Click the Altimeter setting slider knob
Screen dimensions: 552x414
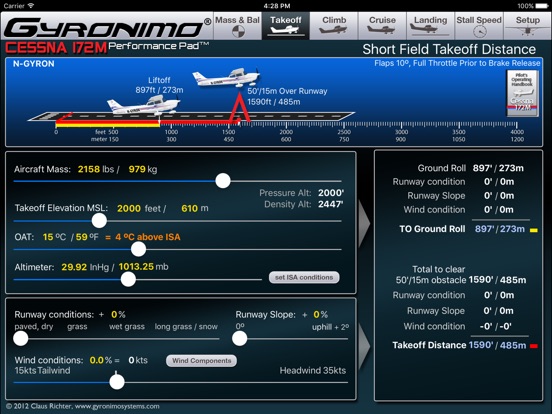[128, 280]
